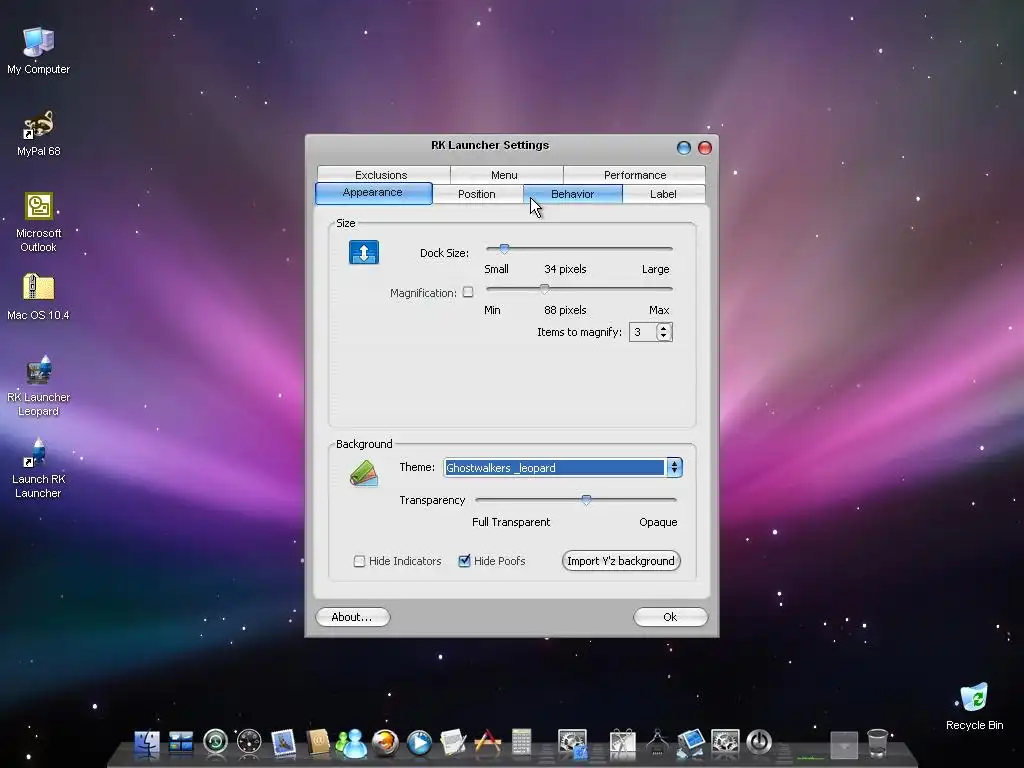Open the Applications 'A' icon in the dock

[x=487, y=743]
